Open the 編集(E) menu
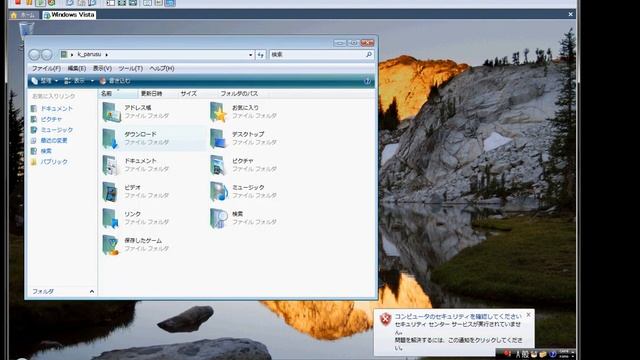The width and height of the screenshot is (640, 360). (77, 68)
